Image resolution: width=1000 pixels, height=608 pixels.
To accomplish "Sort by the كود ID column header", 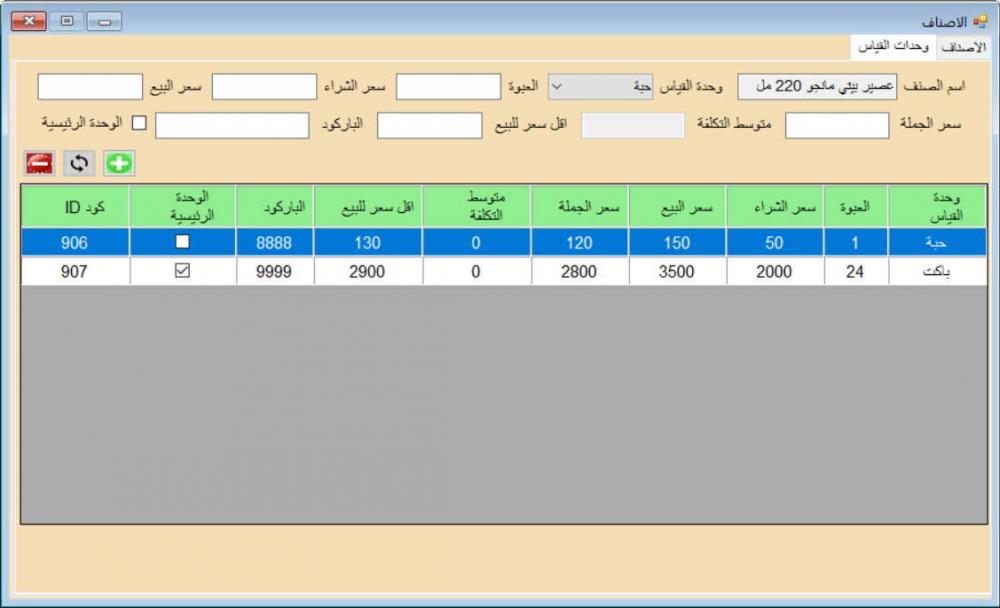I will [75, 207].
